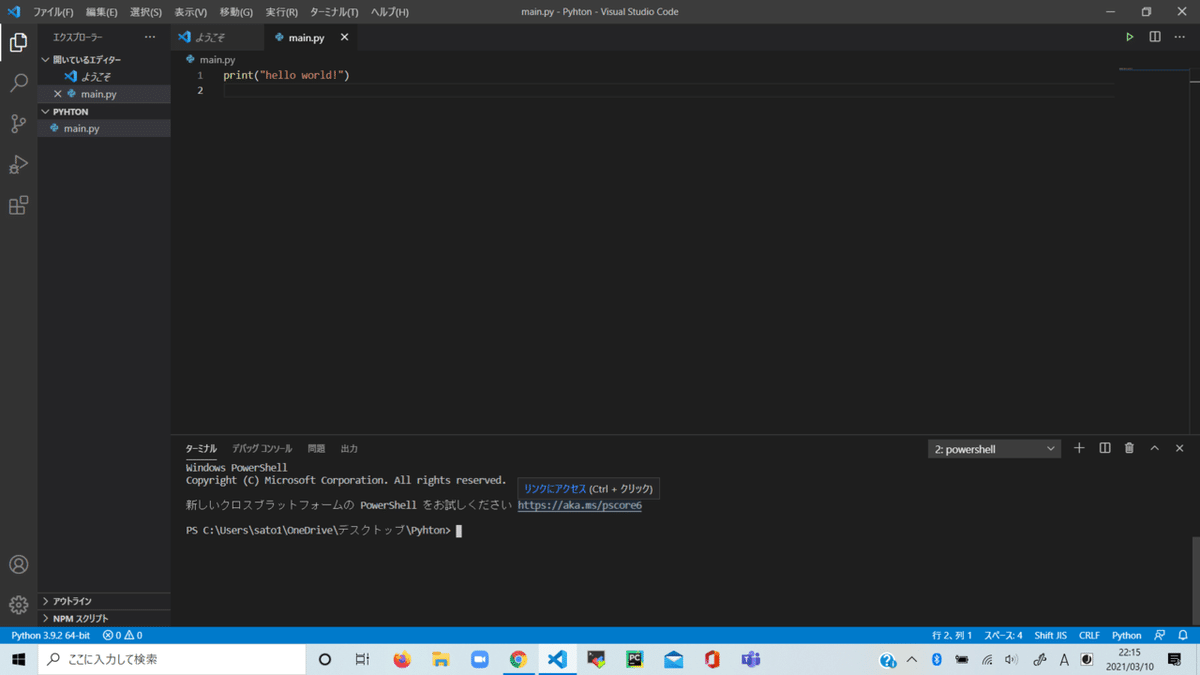This screenshot has height=675, width=1200.
Task: Open Zoom from the taskbar
Action: pyautogui.click(x=480, y=659)
